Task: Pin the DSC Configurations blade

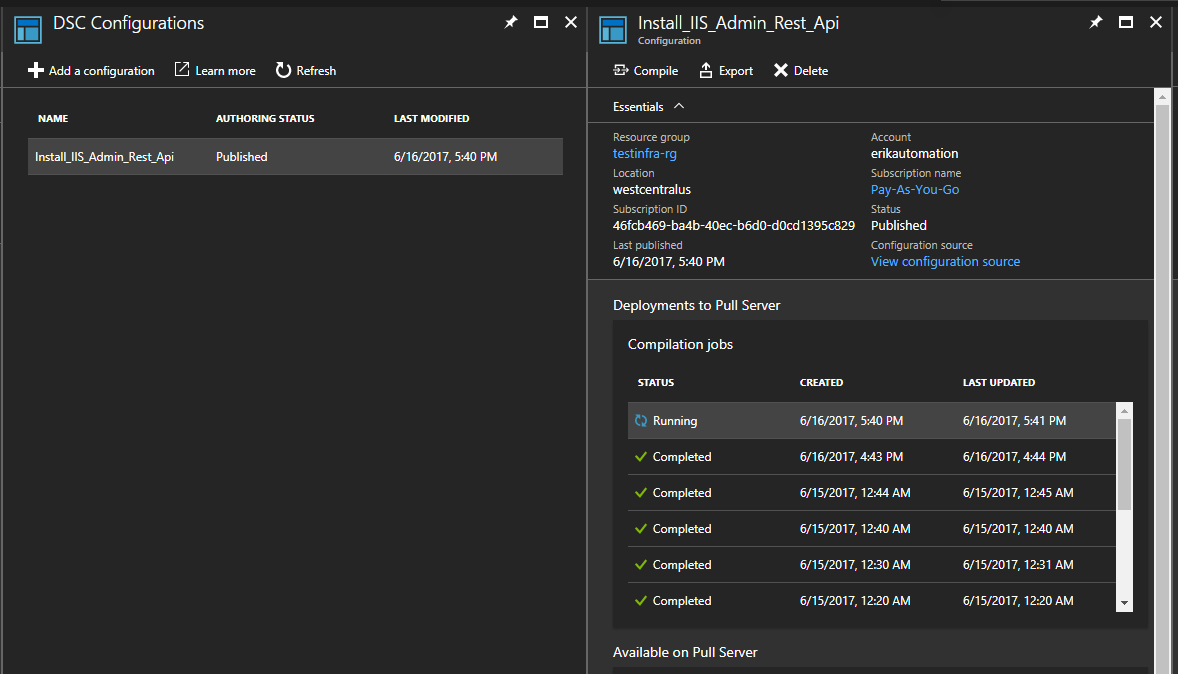Action: click(511, 21)
